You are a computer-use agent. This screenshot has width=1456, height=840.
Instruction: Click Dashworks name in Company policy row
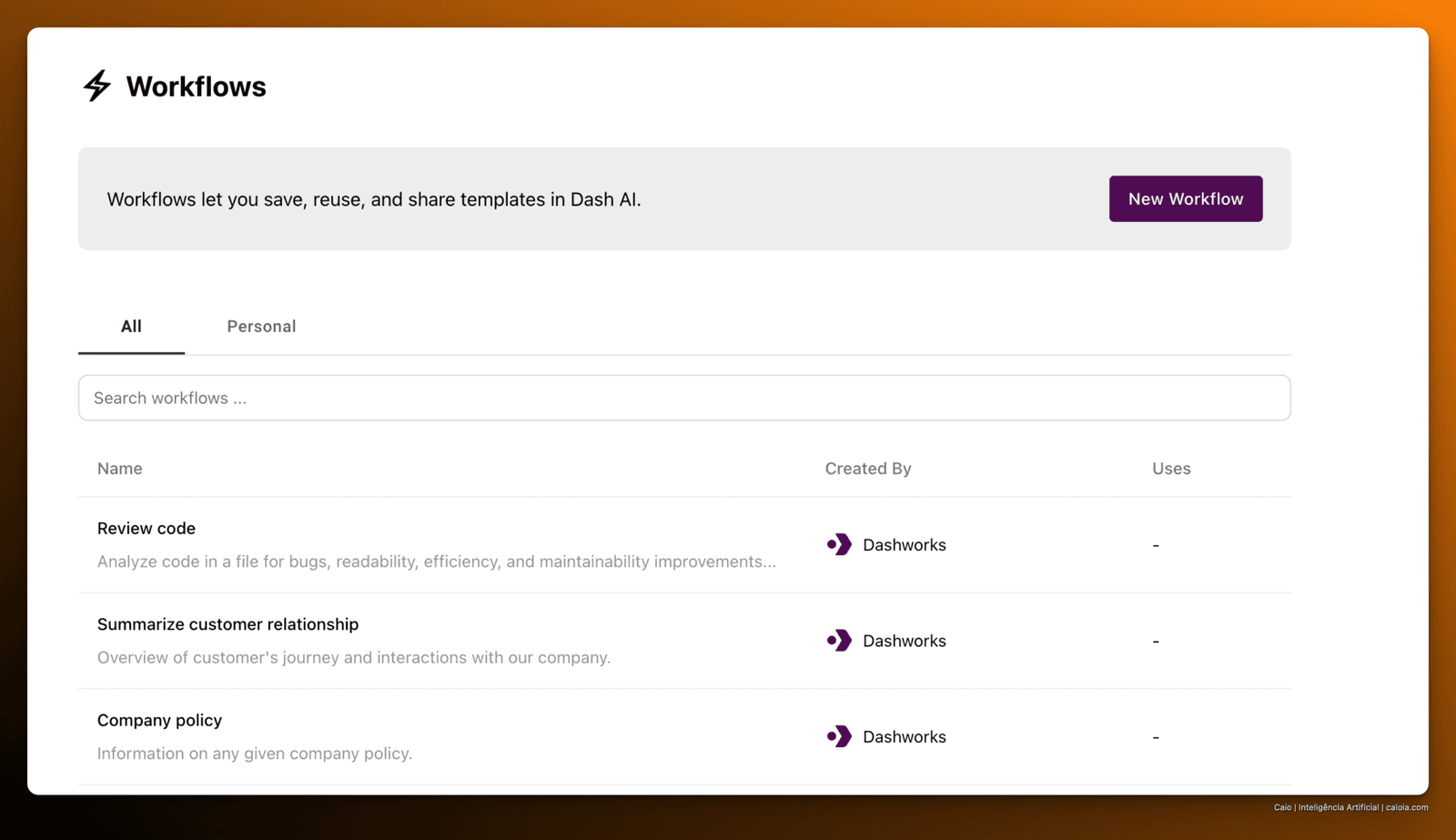905,737
